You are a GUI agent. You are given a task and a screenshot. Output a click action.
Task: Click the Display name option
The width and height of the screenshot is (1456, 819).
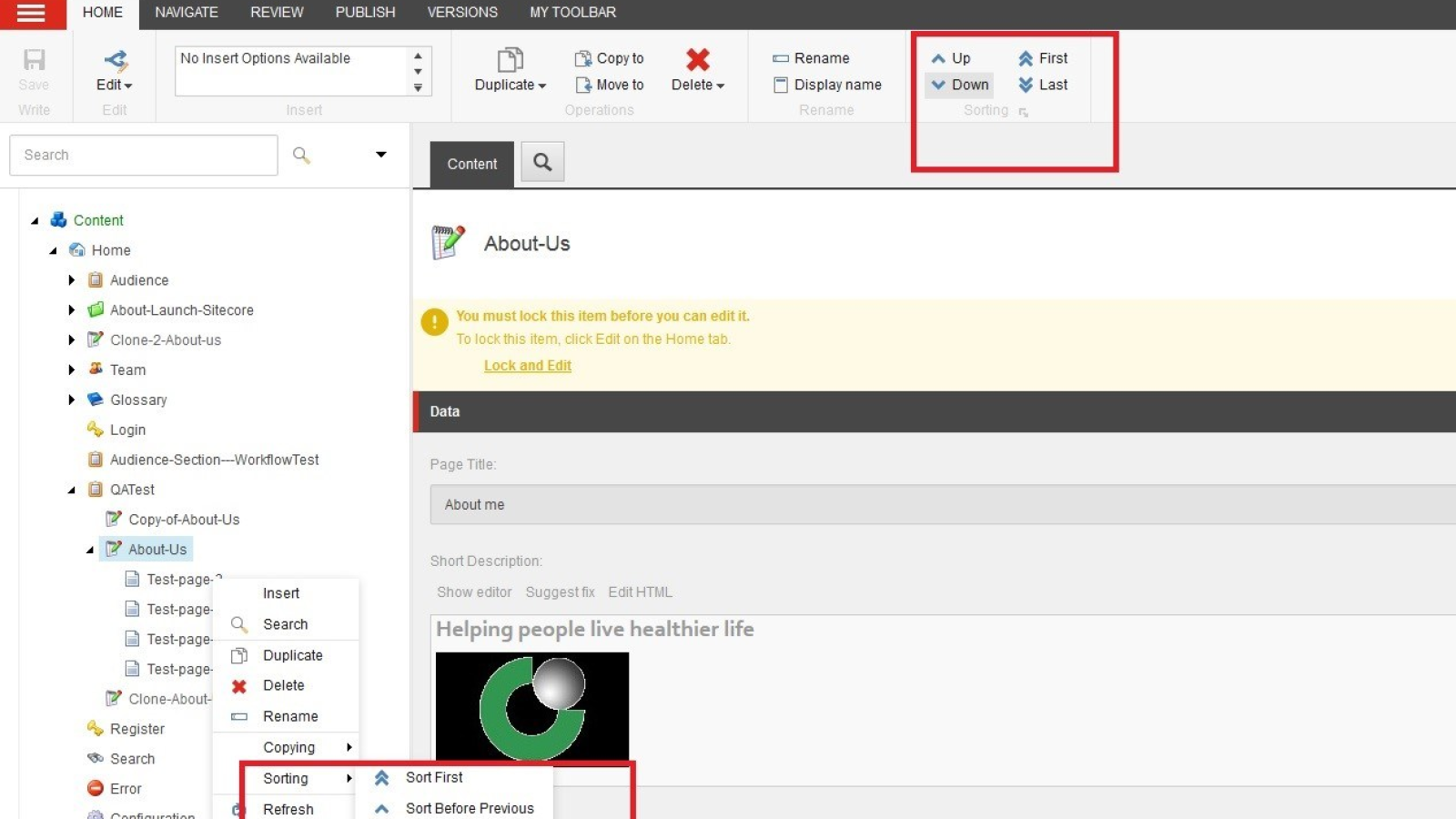tap(827, 85)
